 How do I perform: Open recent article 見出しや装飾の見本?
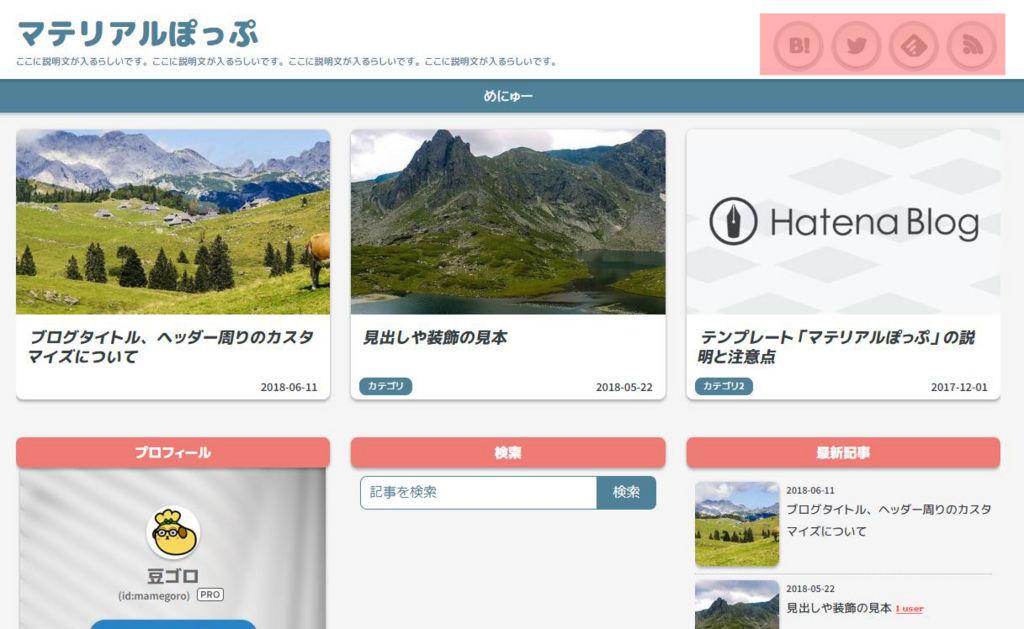coord(839,608)
